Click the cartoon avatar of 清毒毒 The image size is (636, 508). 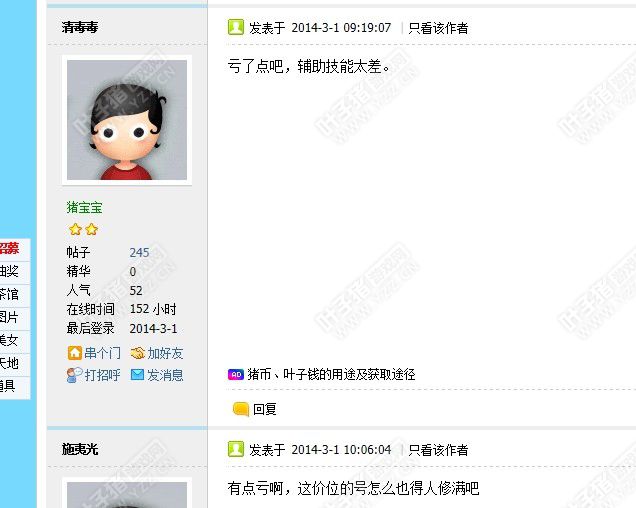click(127, 120)
